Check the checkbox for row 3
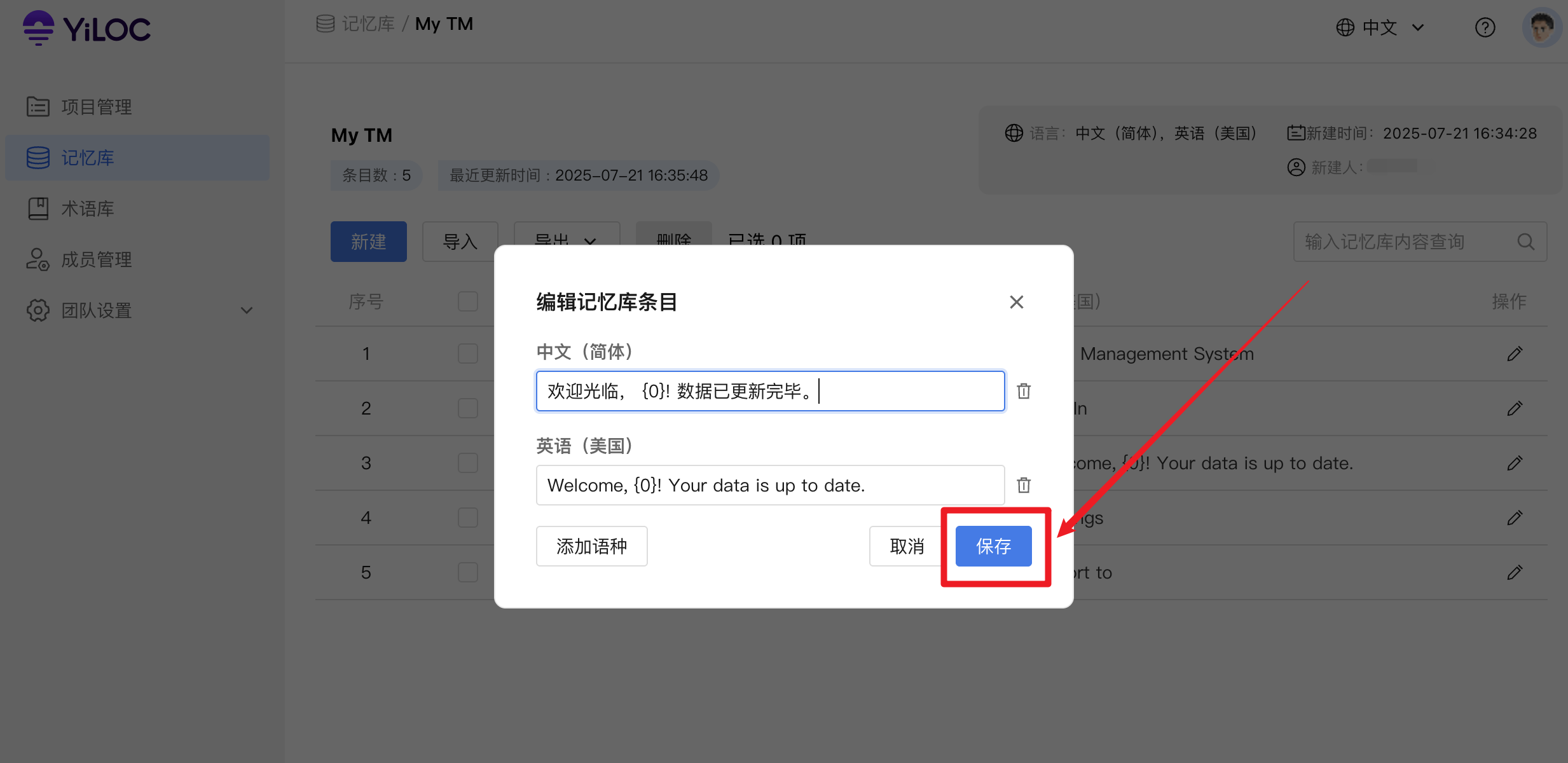Screen dimensions: 1568x763 coord(468,463)
